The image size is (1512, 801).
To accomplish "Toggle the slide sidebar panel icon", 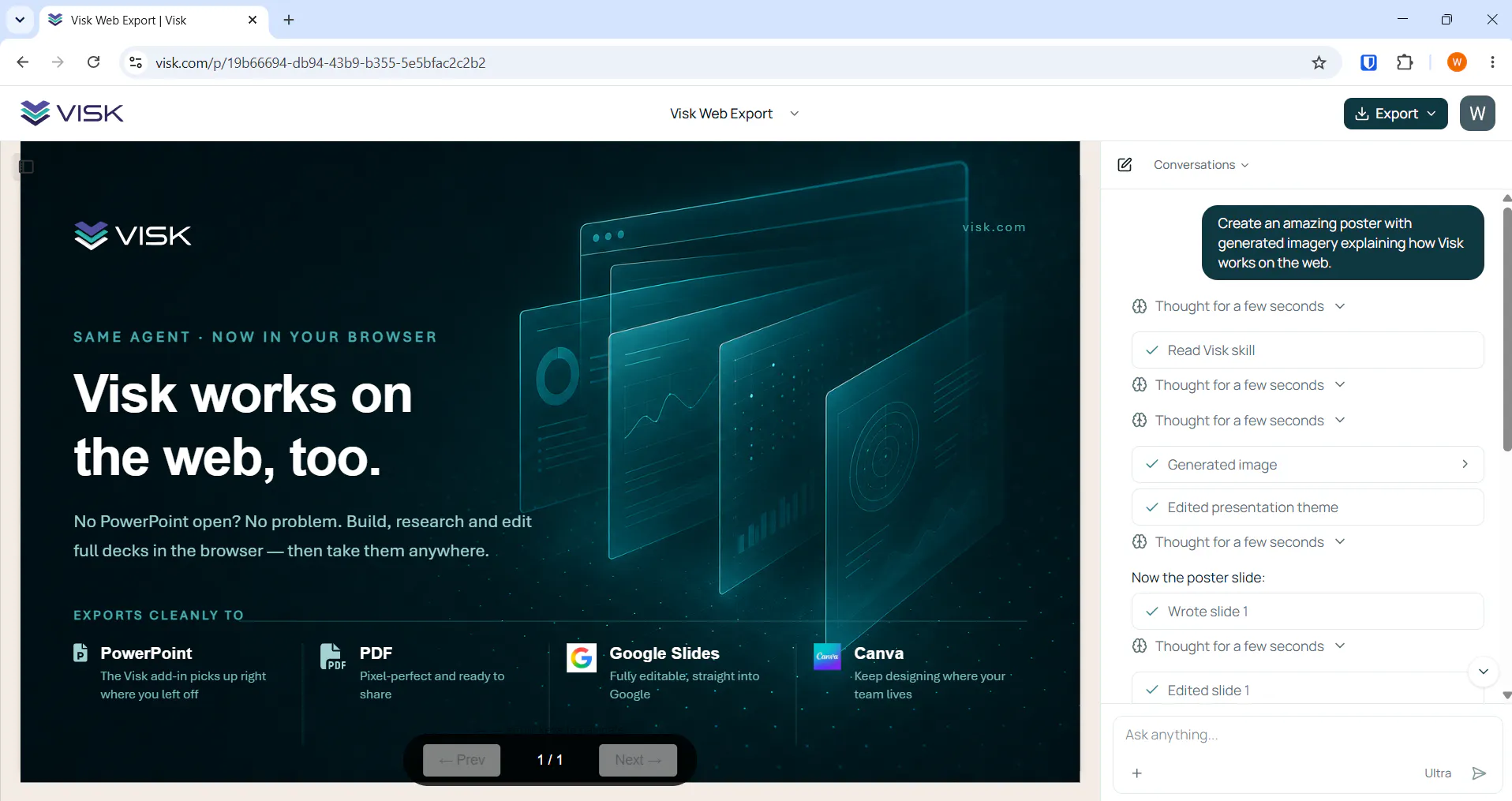I will (26, 167).
